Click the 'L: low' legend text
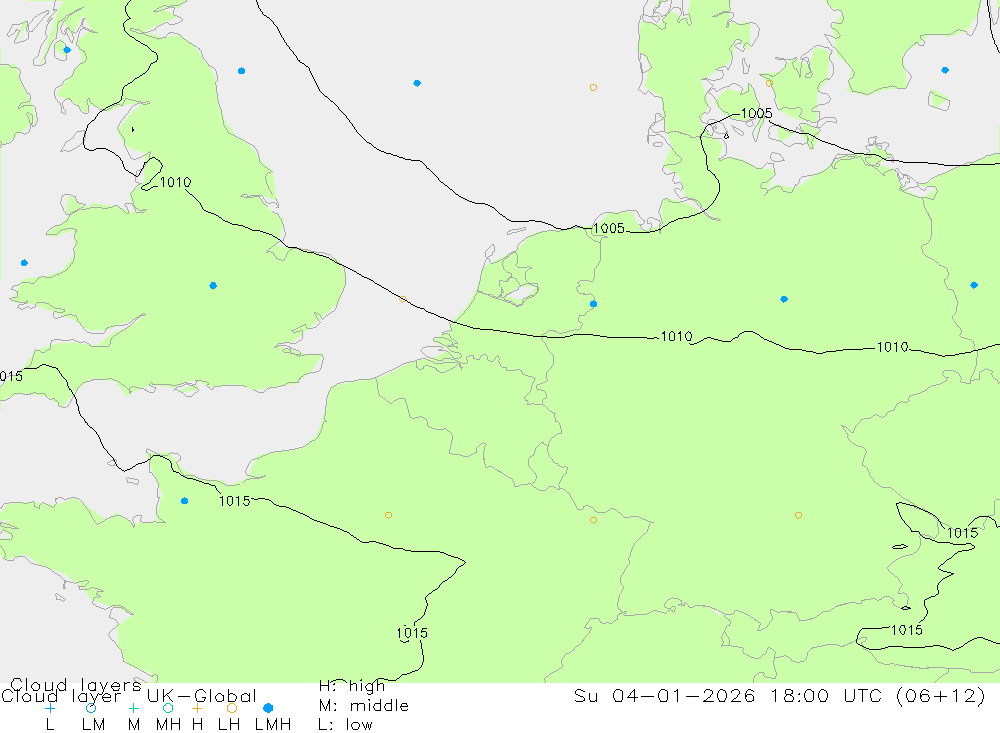Viewport: 1000px width, 733px height. click(x=346, y=725)
